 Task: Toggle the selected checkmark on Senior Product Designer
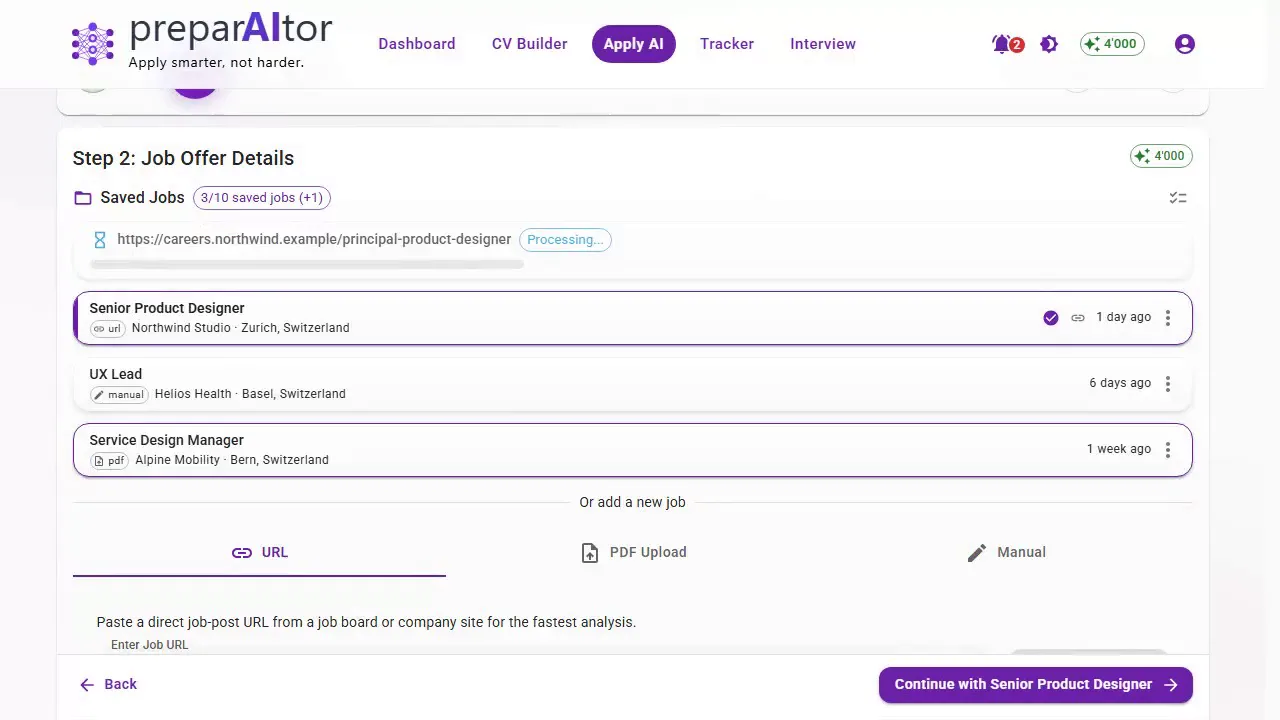coord(1051,318)
